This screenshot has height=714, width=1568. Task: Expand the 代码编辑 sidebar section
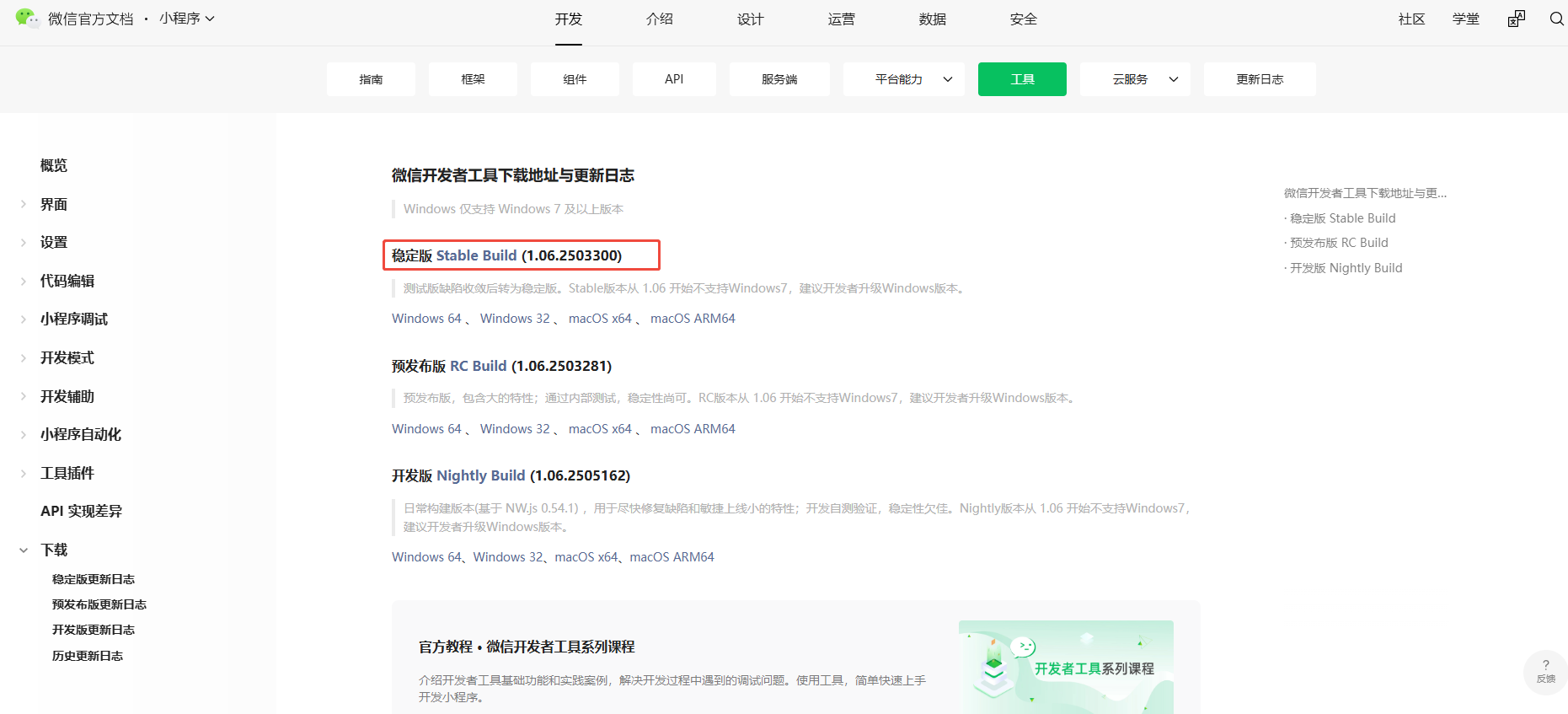tap(24, 281)
